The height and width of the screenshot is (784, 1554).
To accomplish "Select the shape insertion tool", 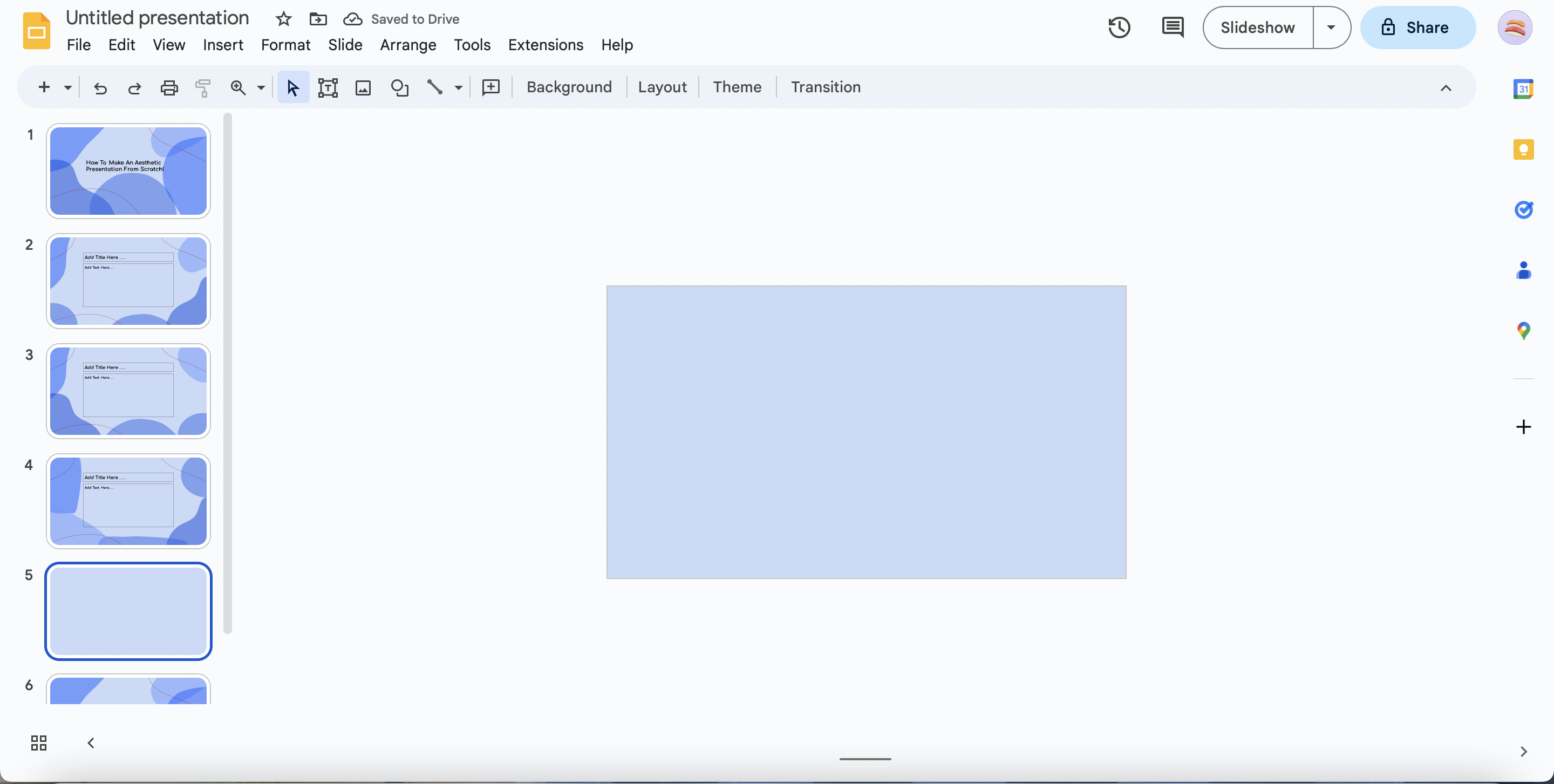I will click(399, 87).
